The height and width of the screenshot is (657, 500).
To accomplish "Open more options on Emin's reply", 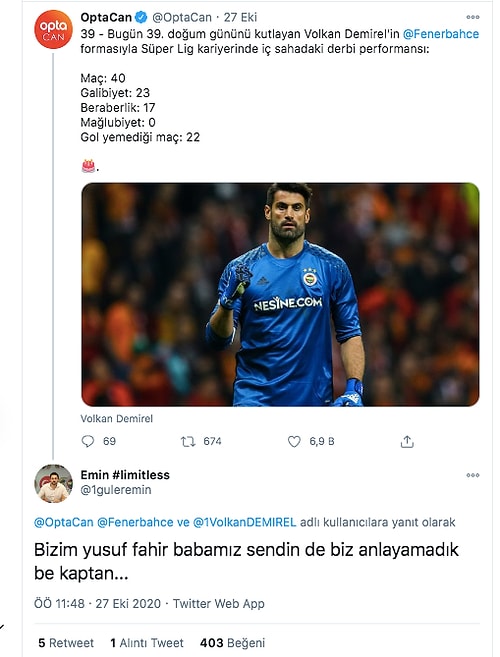I will (x=472, y=475).
